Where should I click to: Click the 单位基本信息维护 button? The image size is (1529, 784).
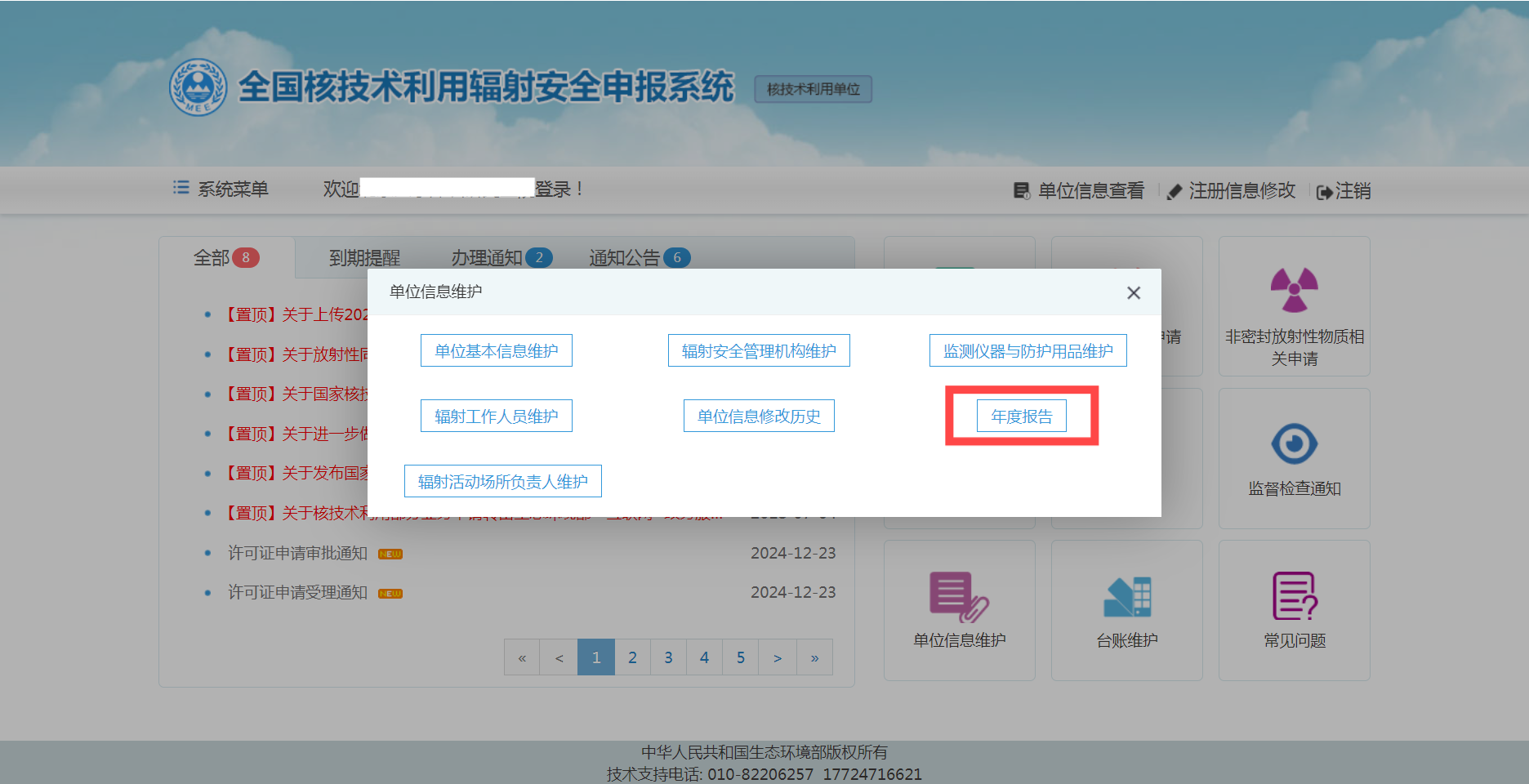coord(496,351)
